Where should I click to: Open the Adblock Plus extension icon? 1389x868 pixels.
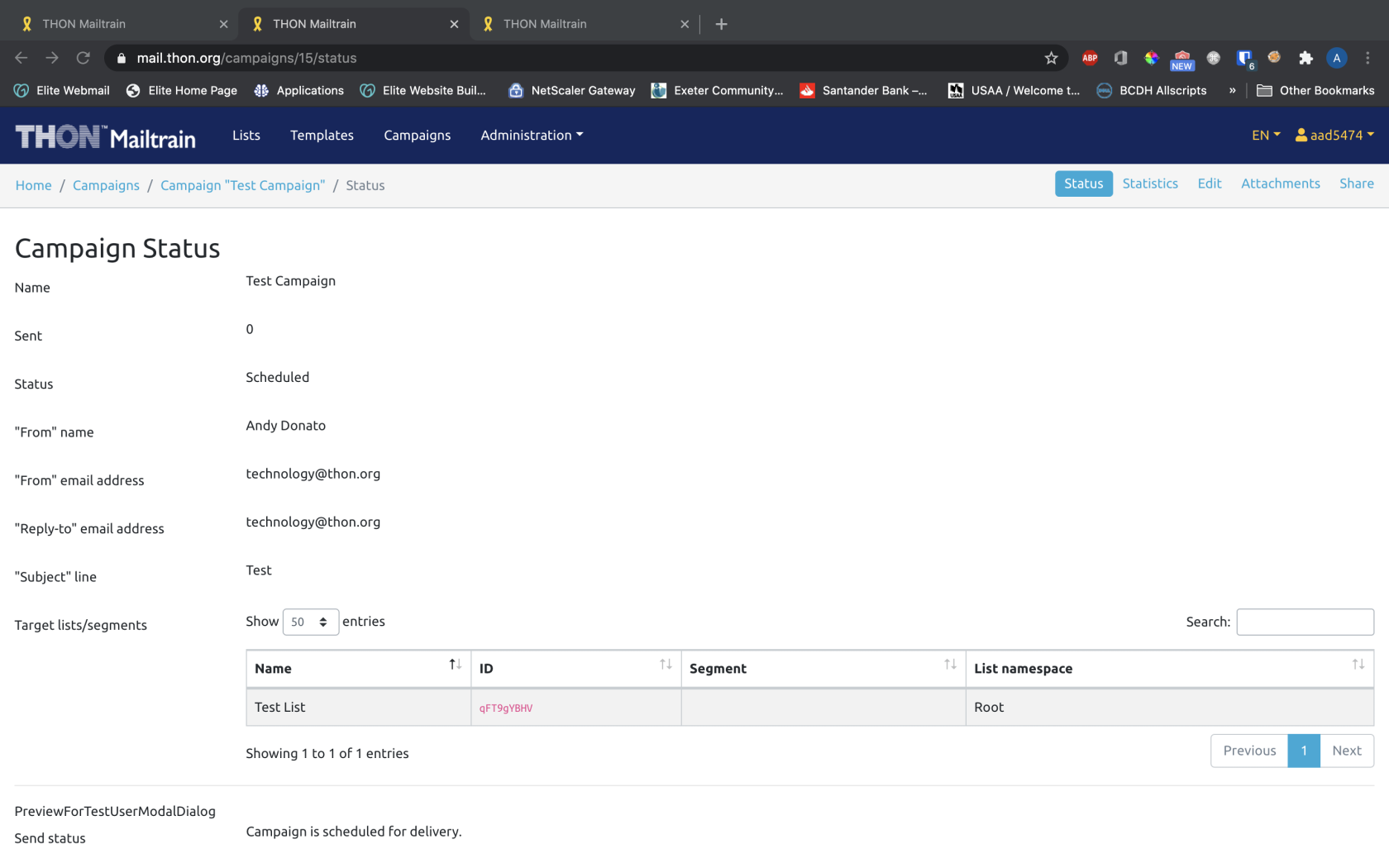coord(1090,58)
